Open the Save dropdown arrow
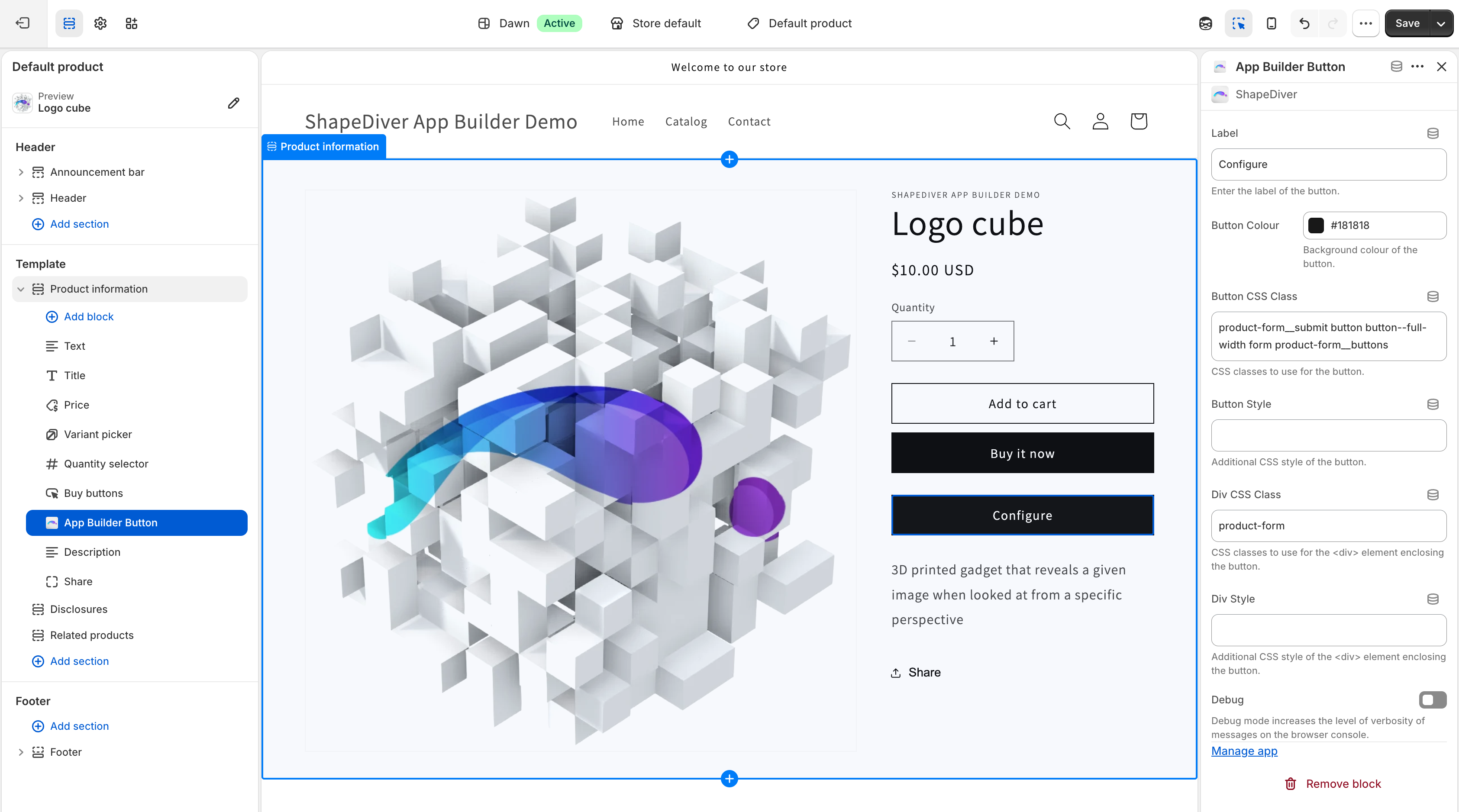Viewport: 1459px width, 812px height. (1441, 23)
